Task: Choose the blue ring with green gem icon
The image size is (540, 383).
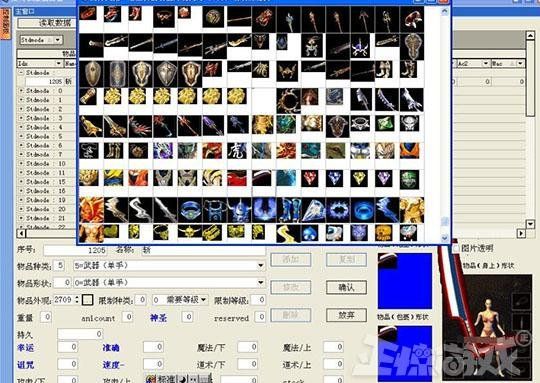Action: pos(189,210)
